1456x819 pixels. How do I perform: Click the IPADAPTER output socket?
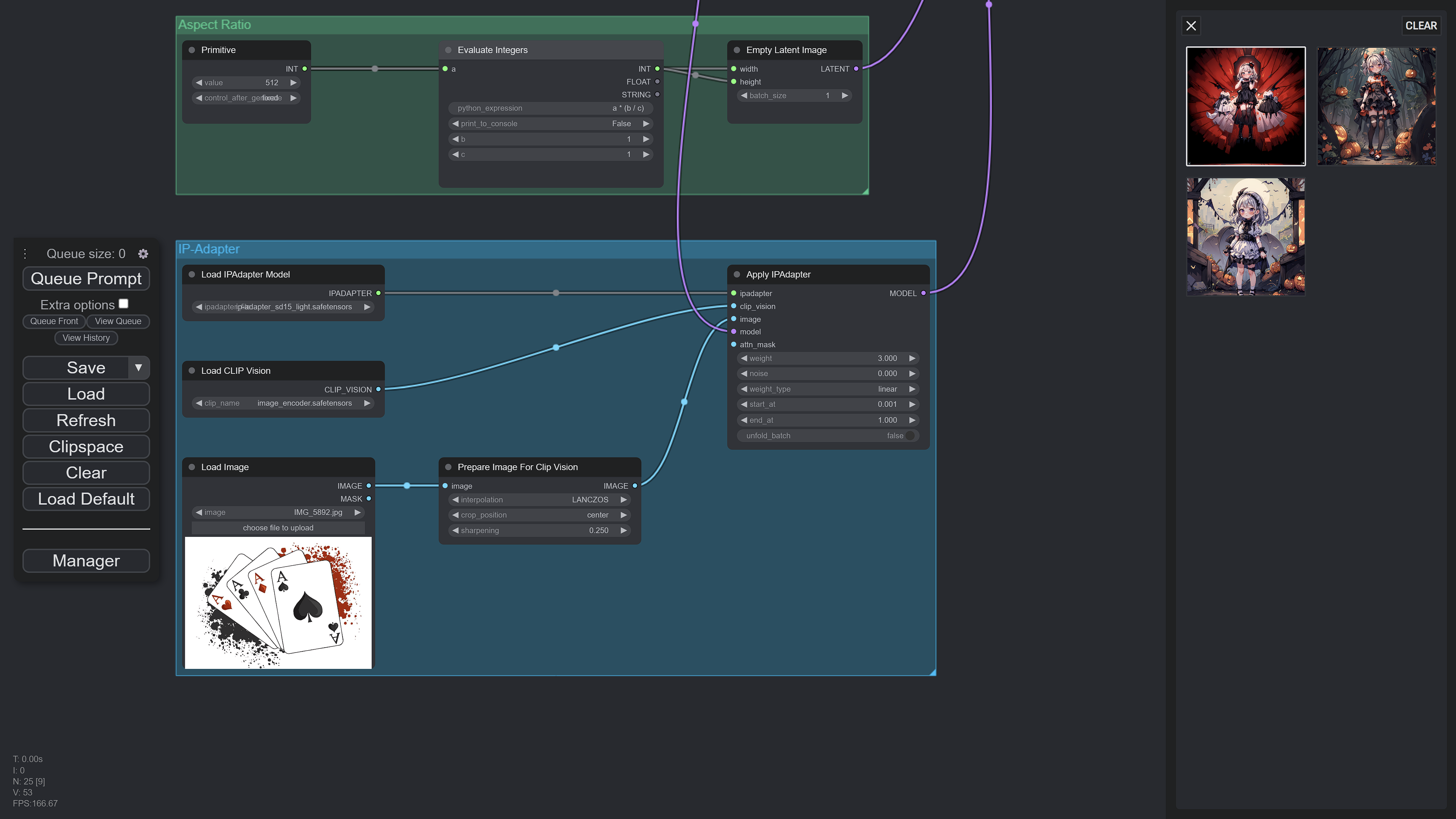[x=378, y=293]
